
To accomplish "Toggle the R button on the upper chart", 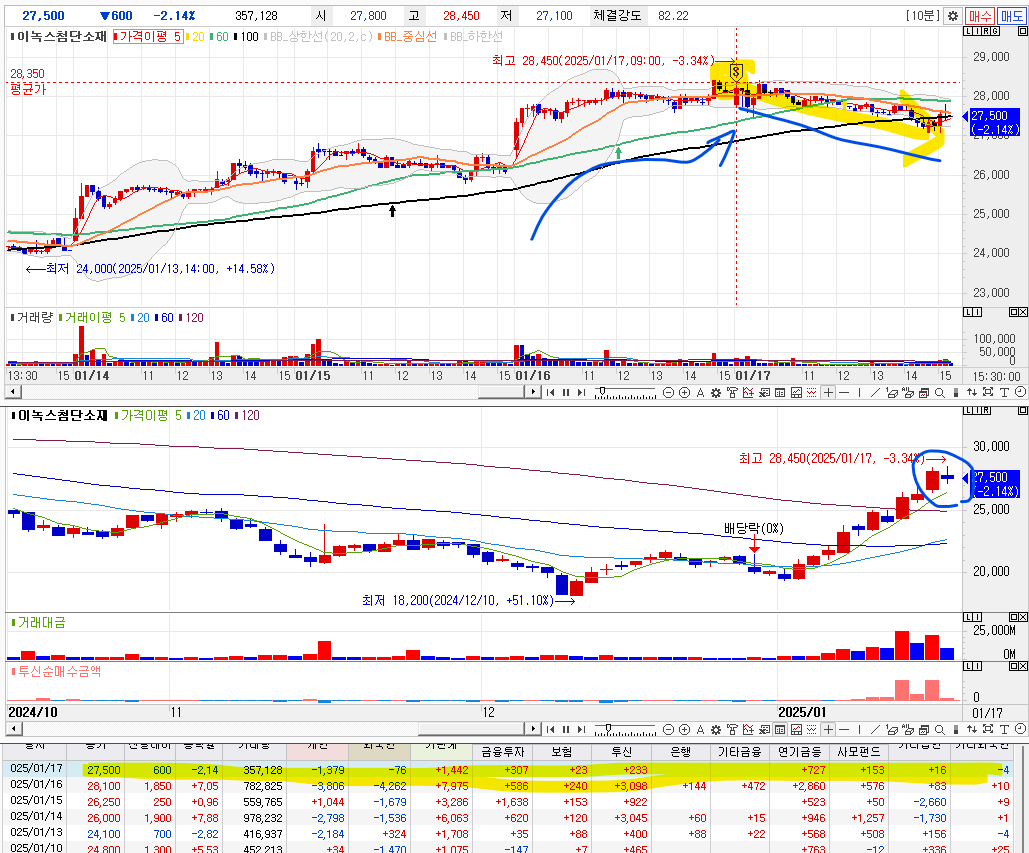I will pos(986,31).
